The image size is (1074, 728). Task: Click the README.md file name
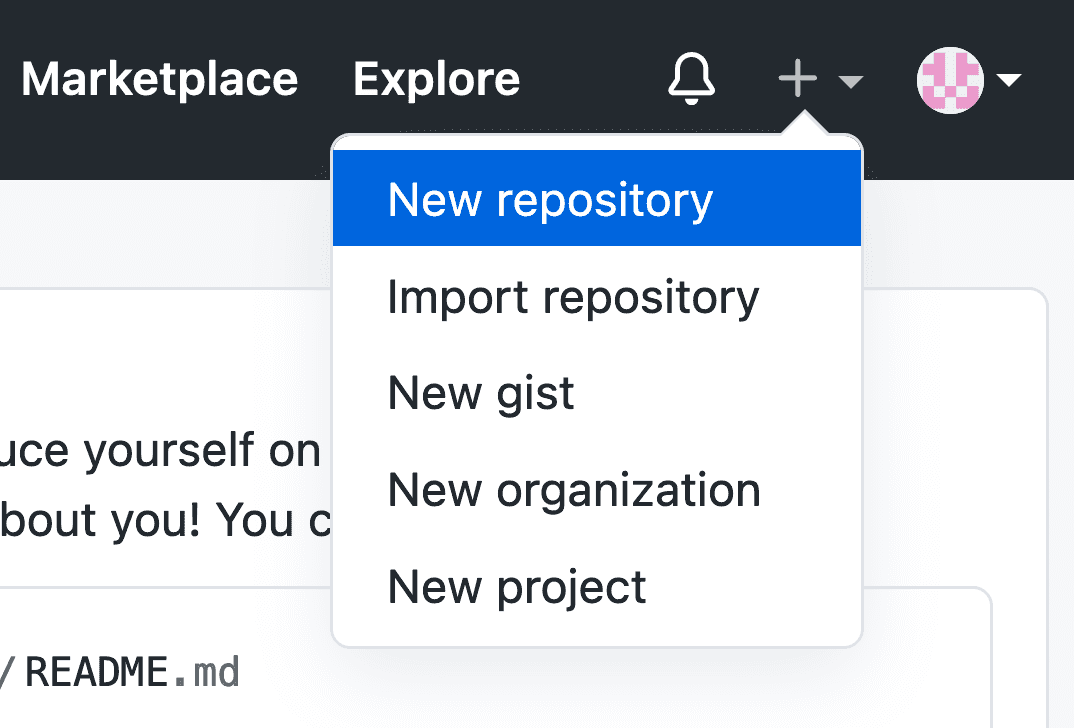[x=132, y=673]
